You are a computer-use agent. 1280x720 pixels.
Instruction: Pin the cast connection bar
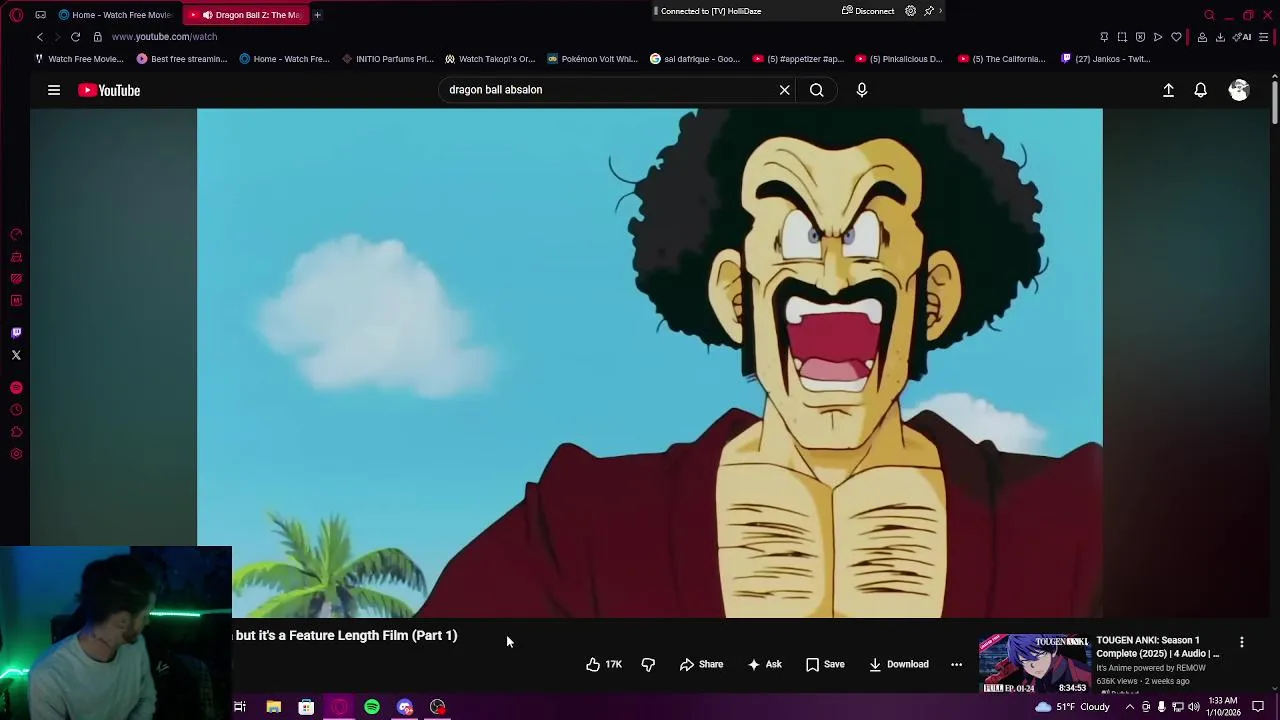[929, 11]
